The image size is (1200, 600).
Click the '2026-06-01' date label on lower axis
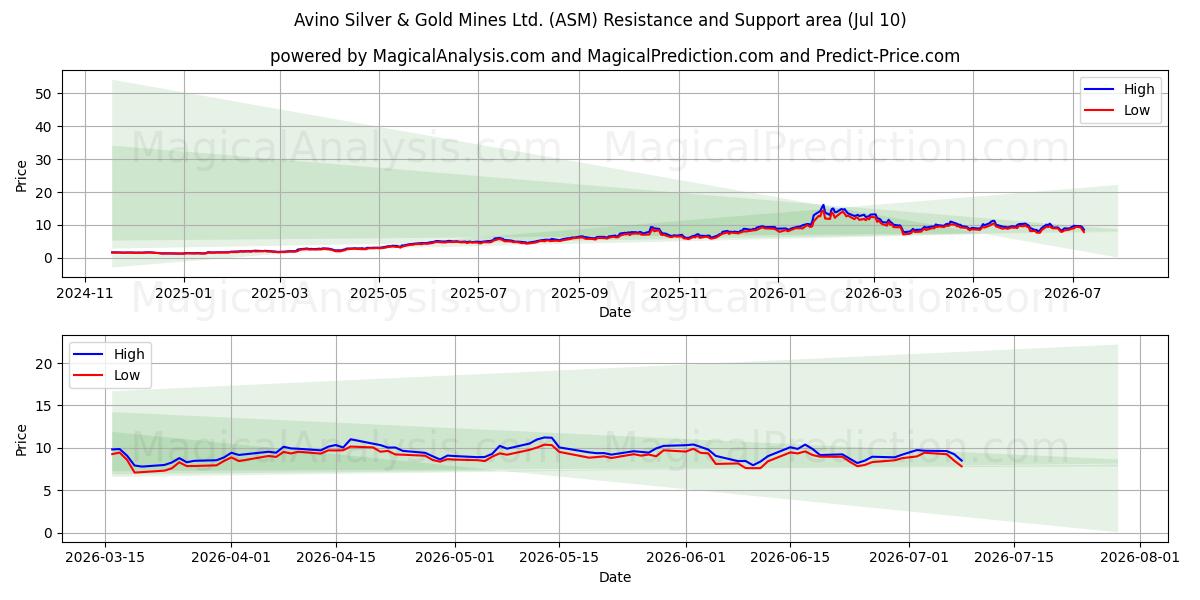686,558
